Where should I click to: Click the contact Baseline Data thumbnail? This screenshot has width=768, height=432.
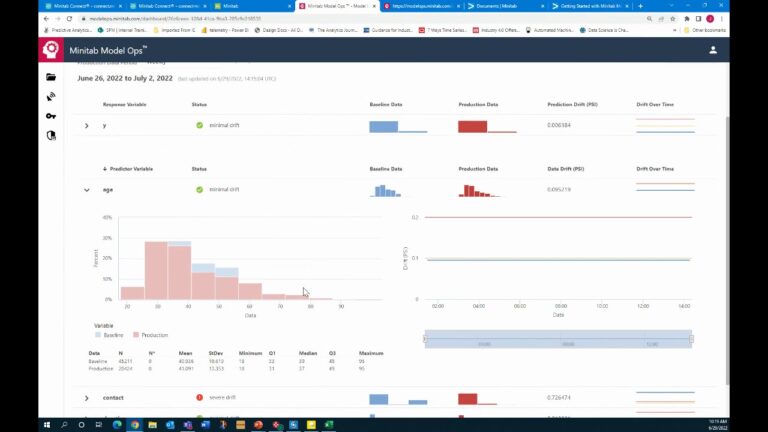pos(398,398)
